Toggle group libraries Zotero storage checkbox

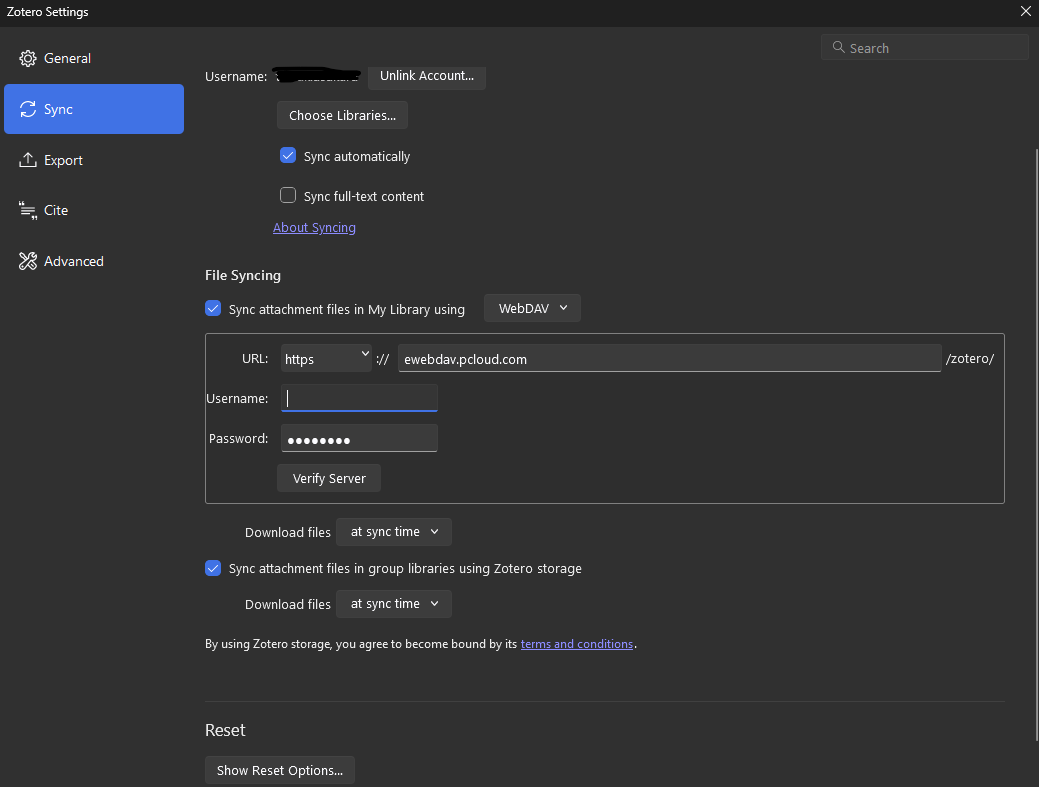coord(213,568)
